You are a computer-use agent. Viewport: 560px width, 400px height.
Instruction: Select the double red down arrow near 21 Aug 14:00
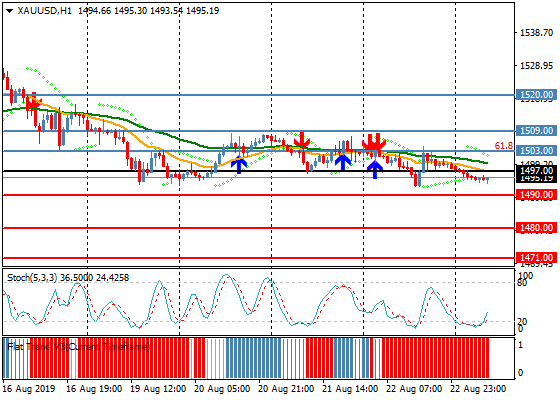click(374, 141)
